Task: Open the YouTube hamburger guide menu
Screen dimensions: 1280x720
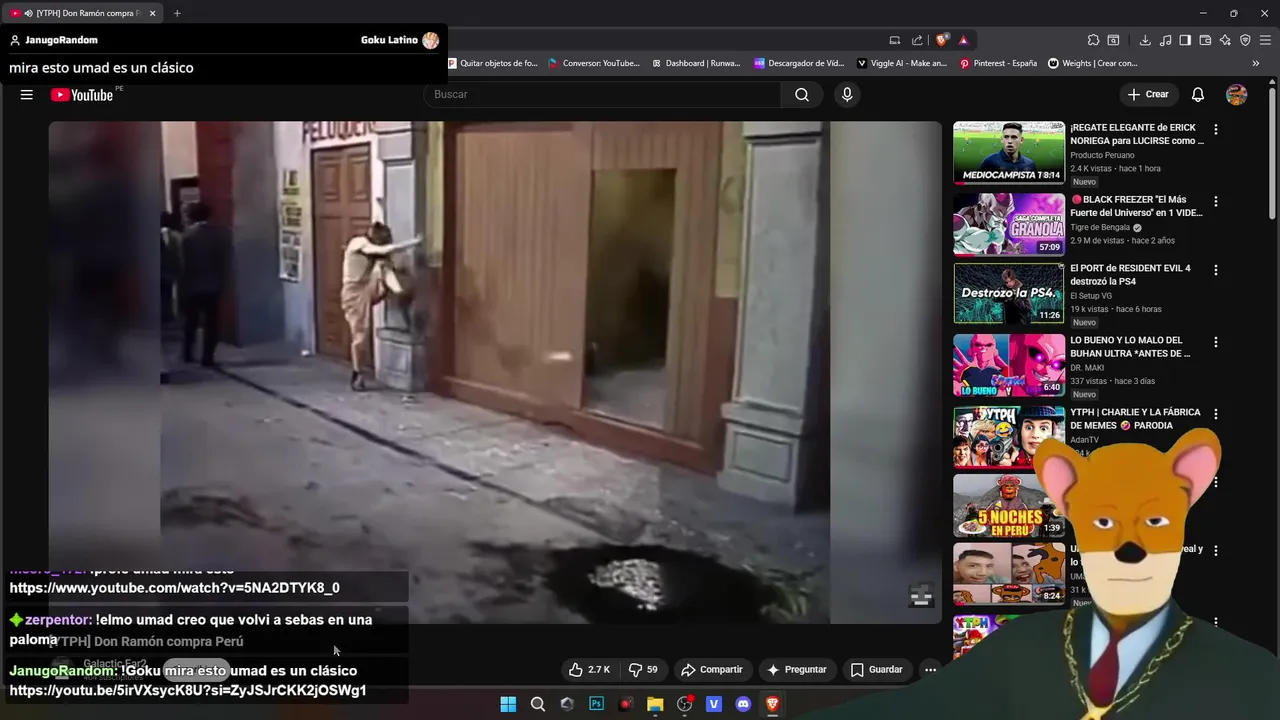Action: [x=27, y=95]
